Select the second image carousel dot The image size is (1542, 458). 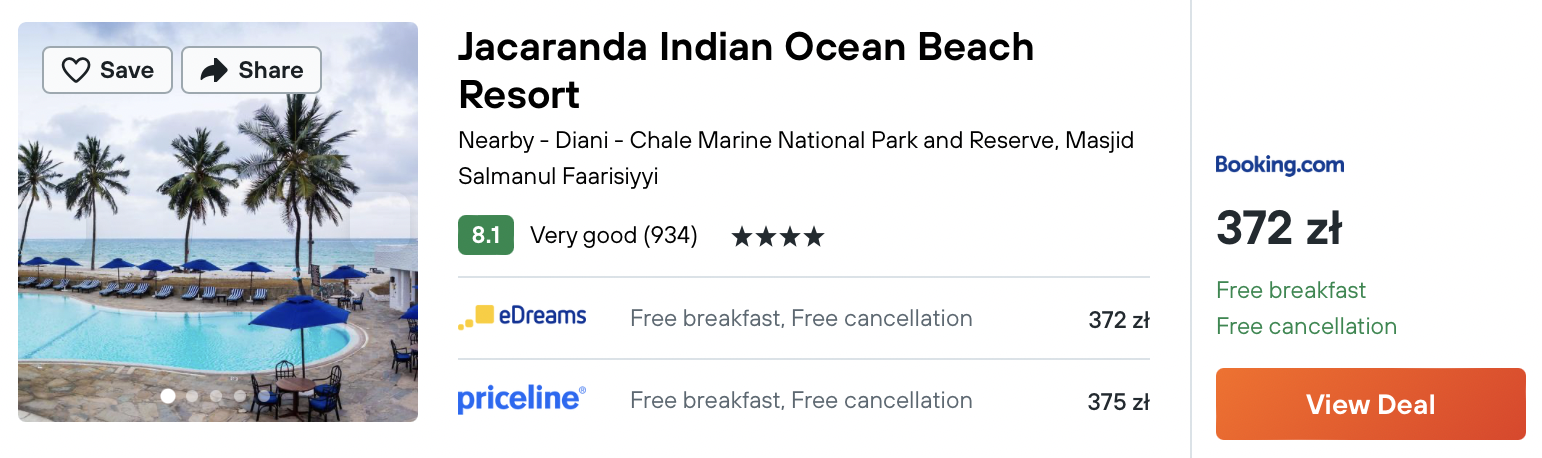(x=192, y=396)
